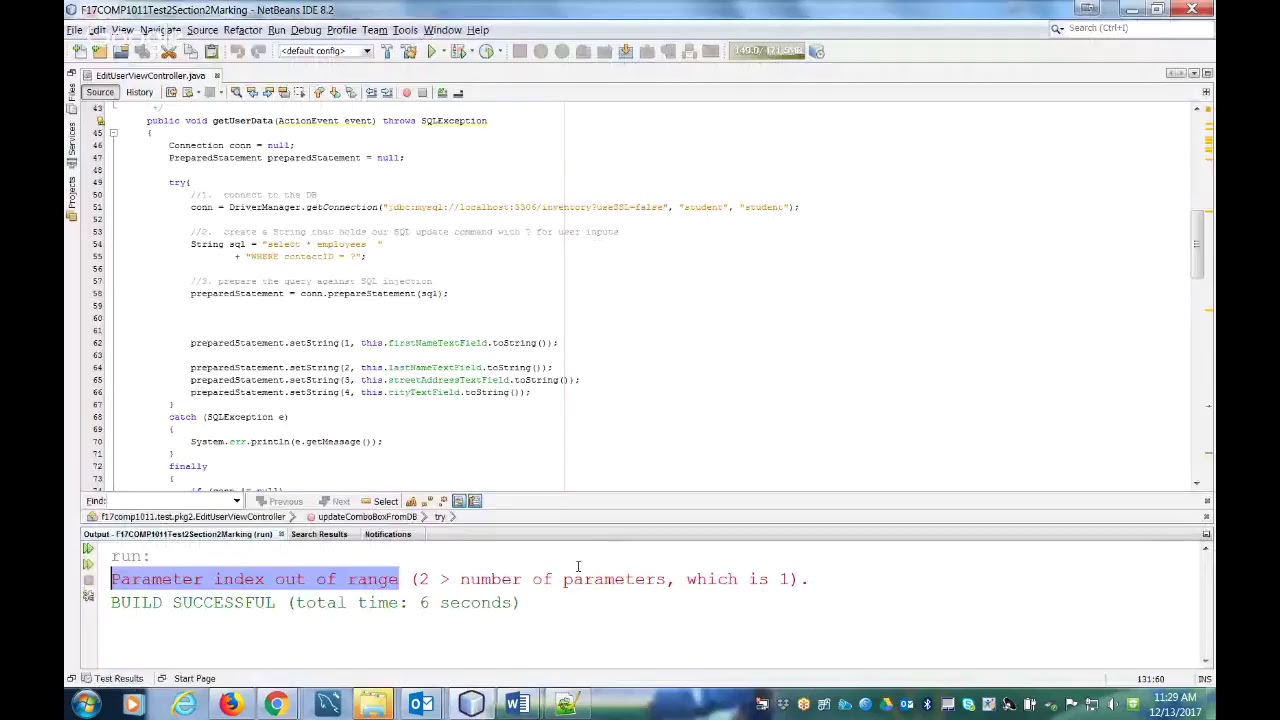This screenshot has height=720, width=1280.
Task: Click Shift Line Left icon
Action: pyautogui.click(x=371, y=93)
